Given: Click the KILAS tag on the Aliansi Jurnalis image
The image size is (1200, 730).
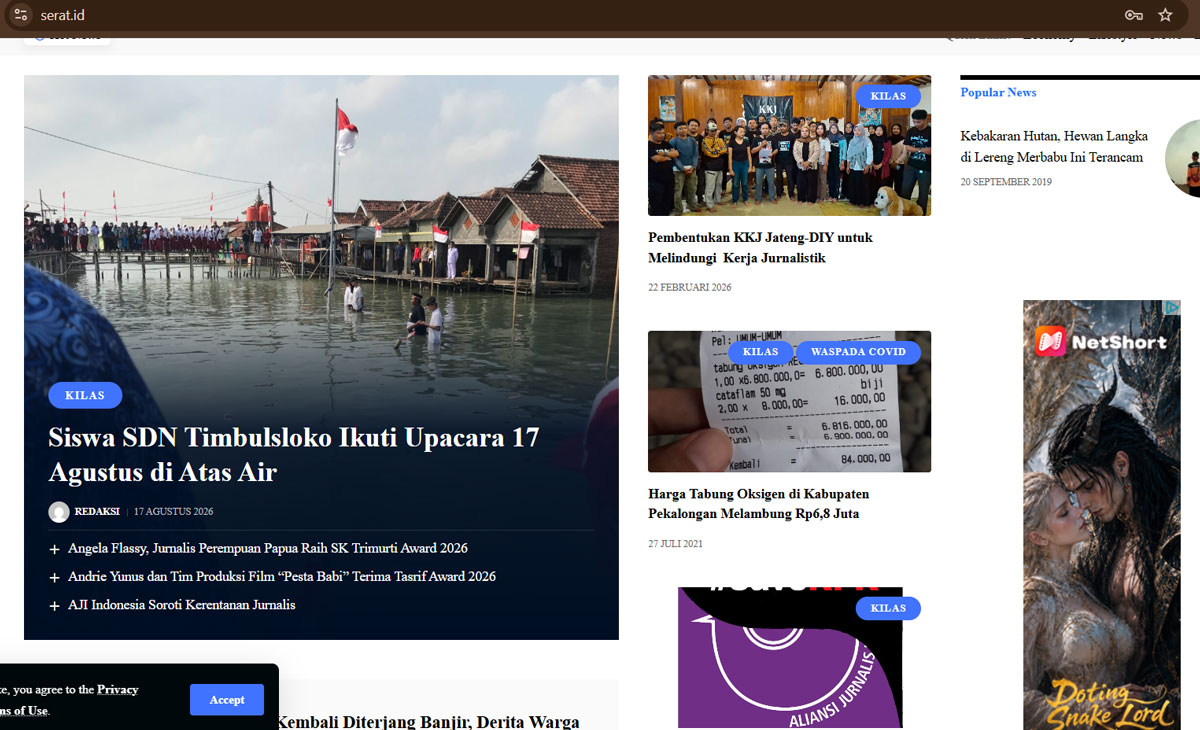Looking at the screenshot, I should tap(888, 608).
